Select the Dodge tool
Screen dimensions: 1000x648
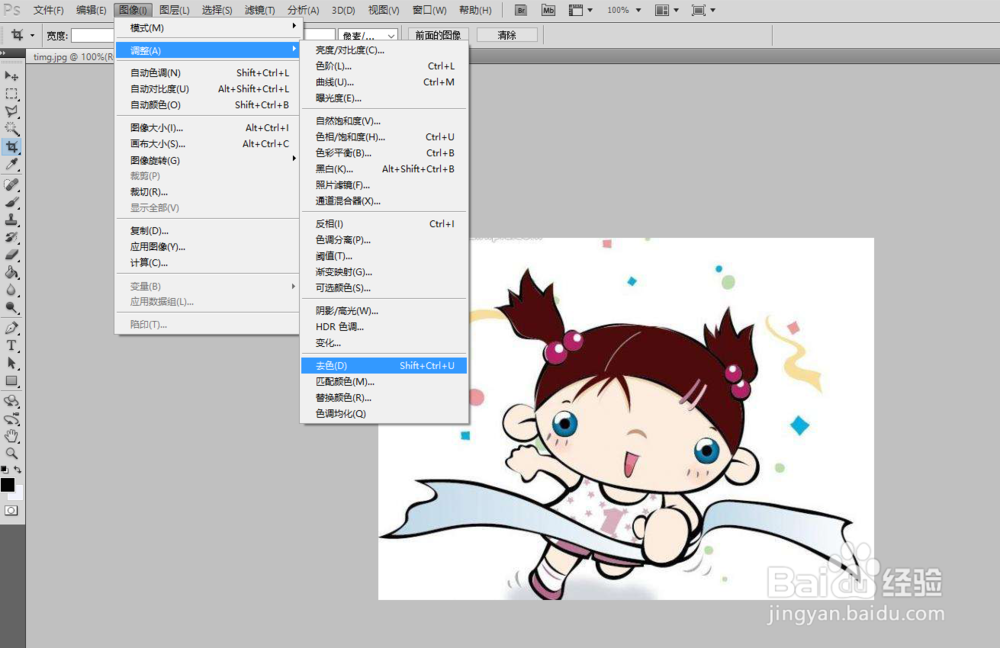click(11, 308)
